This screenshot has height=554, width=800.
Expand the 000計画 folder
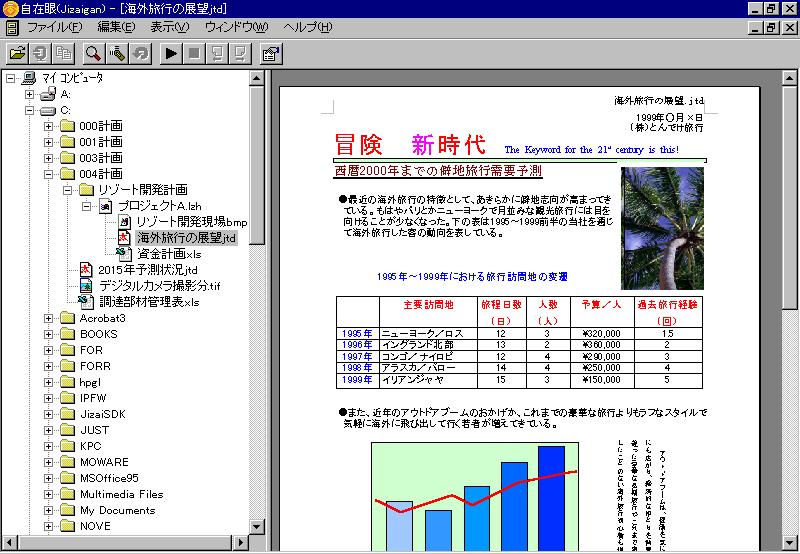pos(49,126)
